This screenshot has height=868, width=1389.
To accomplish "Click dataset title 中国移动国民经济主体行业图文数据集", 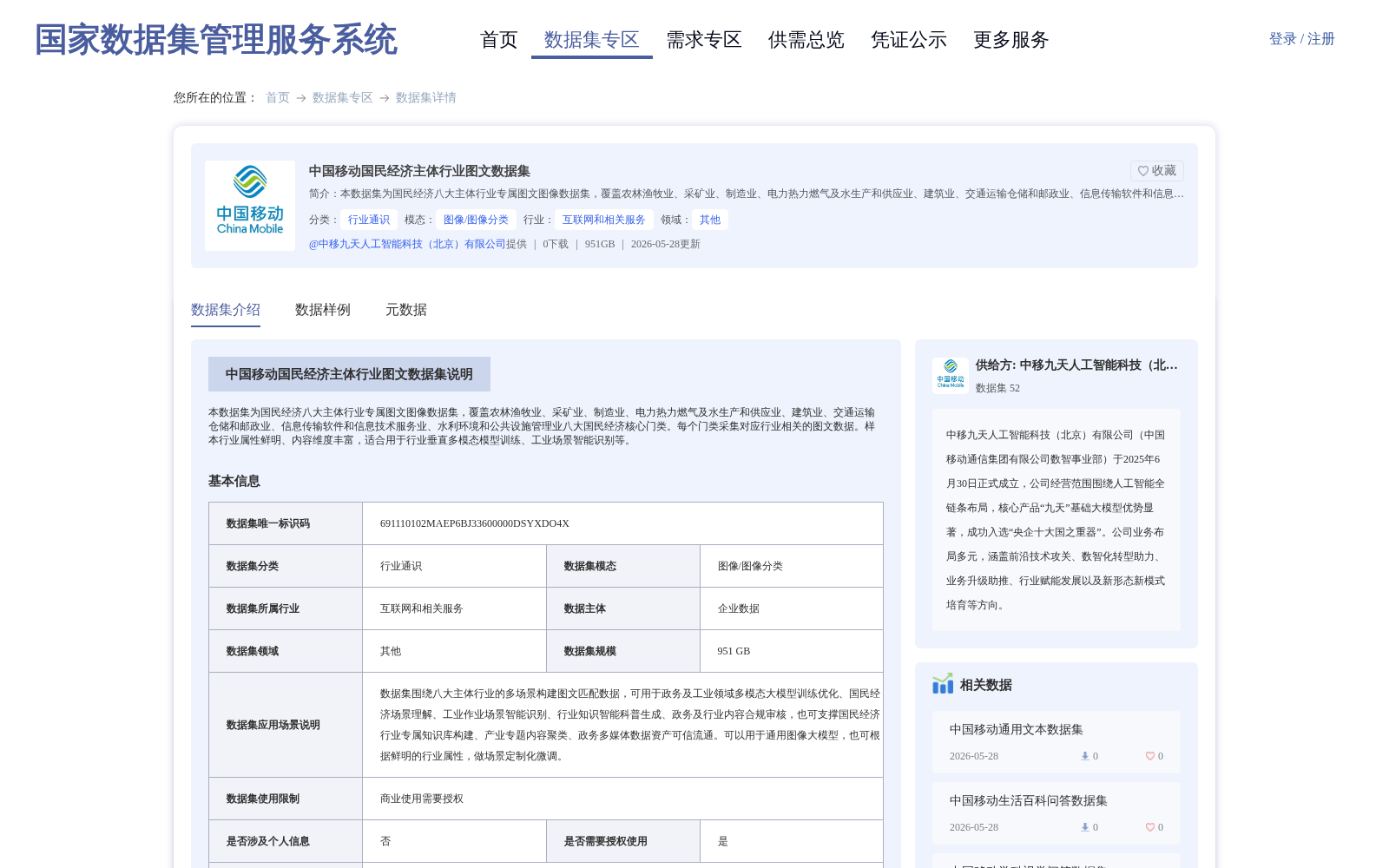I will coord(419,171).
